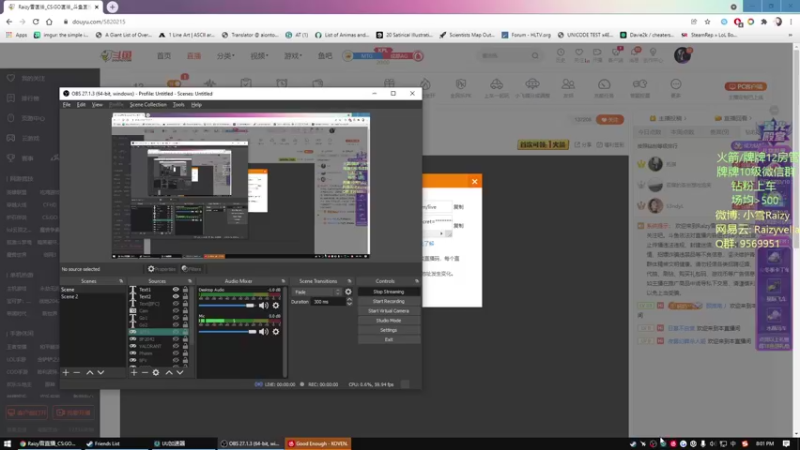Move scene up in the Scenes list

90,372
